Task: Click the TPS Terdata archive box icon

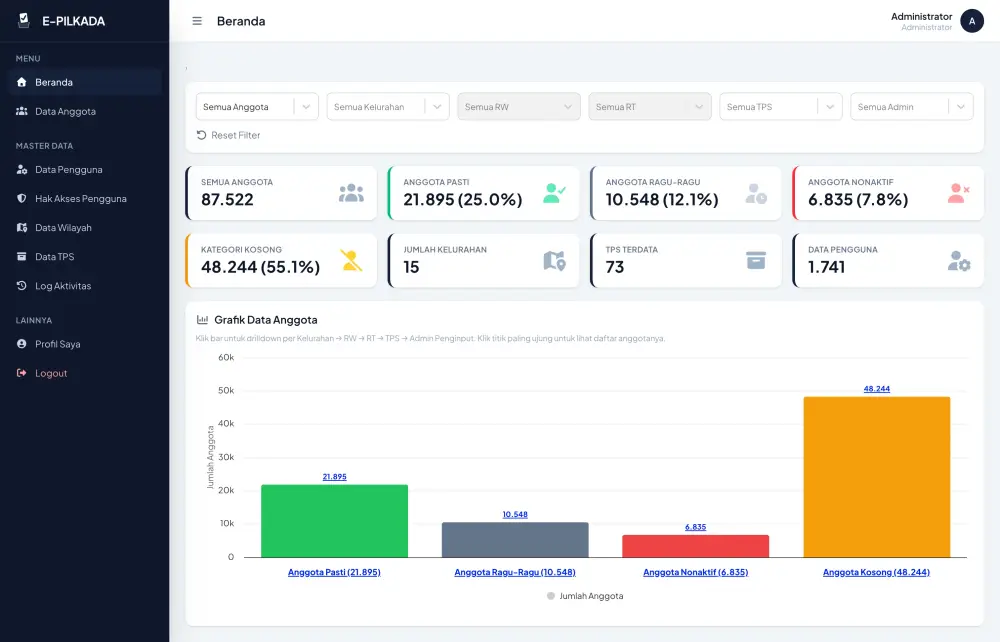Action: (x=756, y=260)
